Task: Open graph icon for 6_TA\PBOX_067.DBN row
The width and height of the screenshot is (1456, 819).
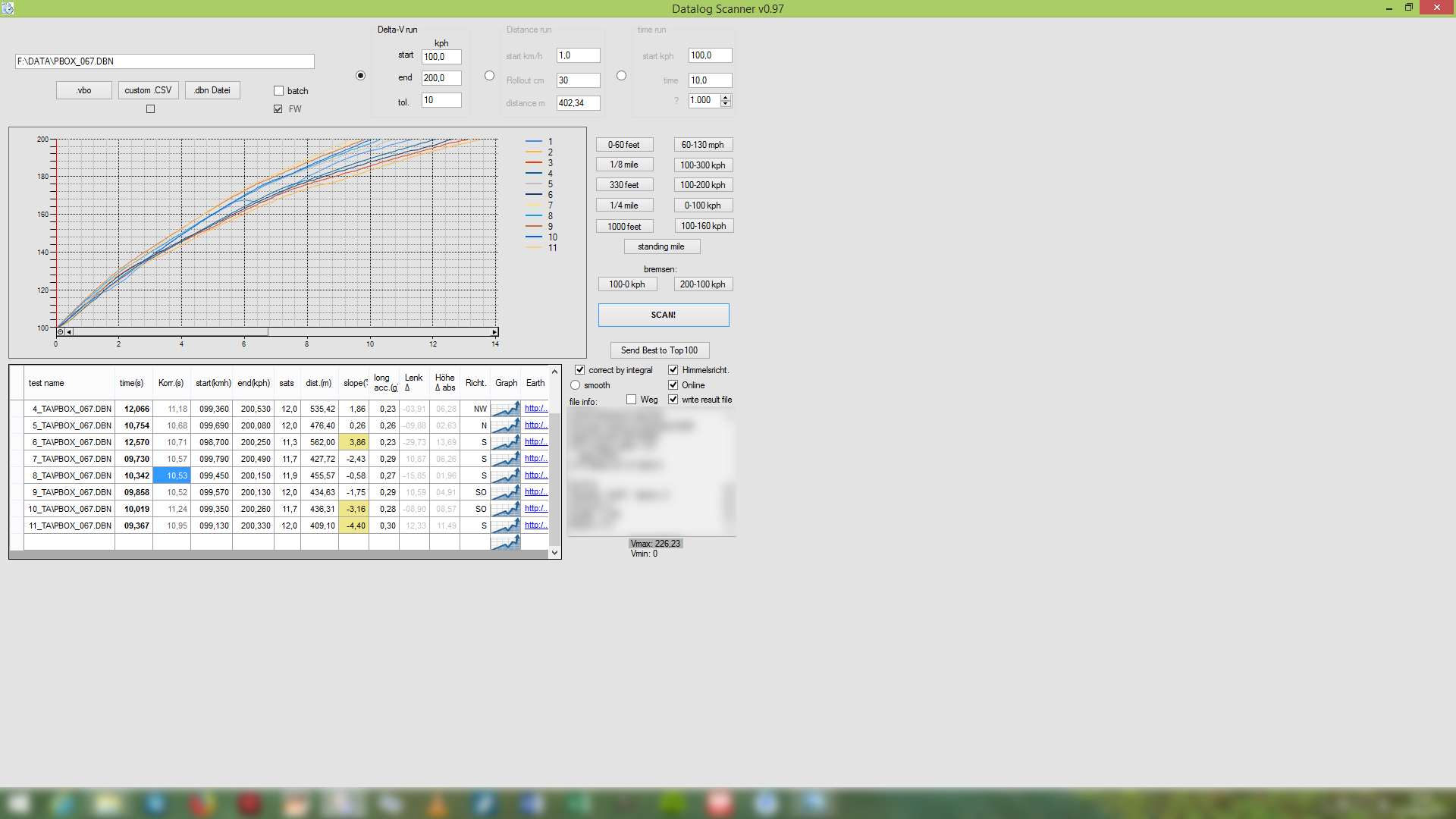Action: (505, 442)
